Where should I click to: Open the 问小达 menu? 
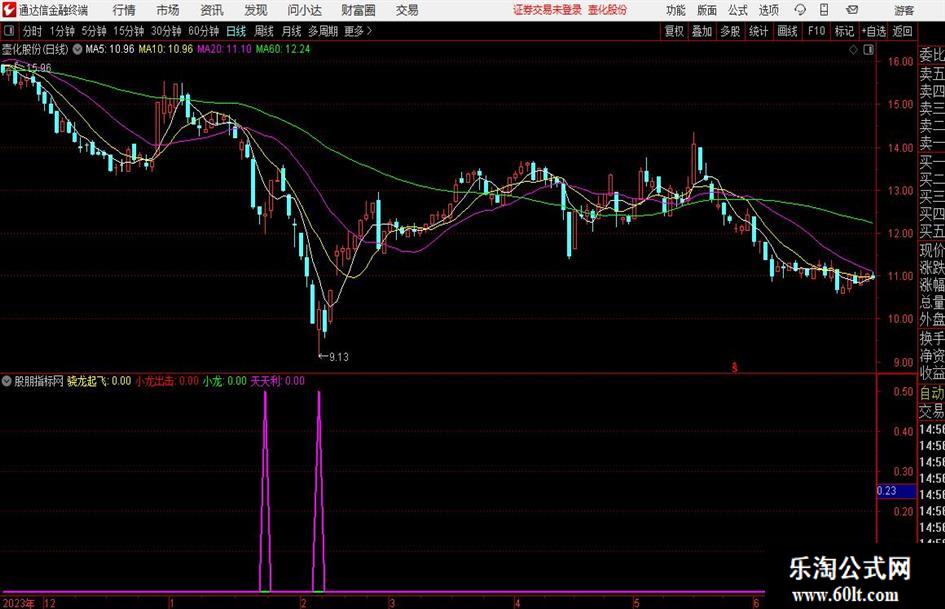point(304,10)
